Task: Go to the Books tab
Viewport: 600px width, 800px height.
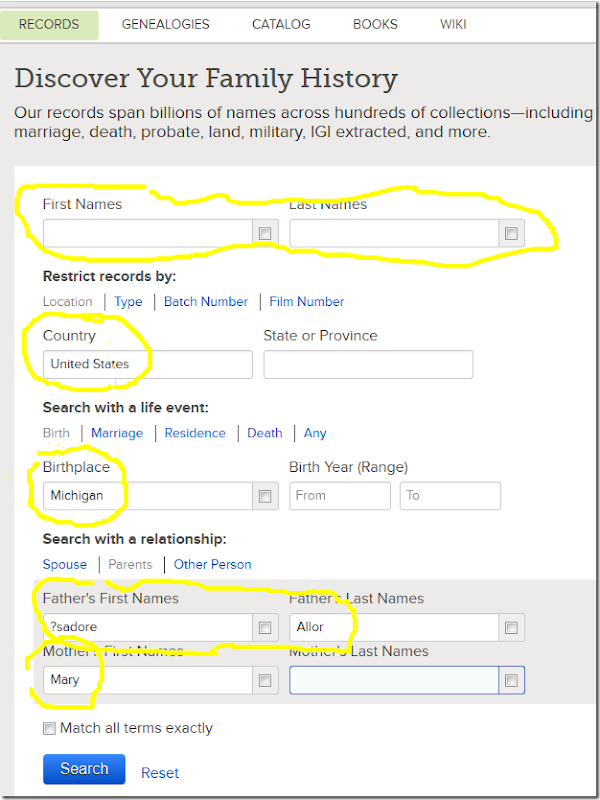Action: [375, 24]
